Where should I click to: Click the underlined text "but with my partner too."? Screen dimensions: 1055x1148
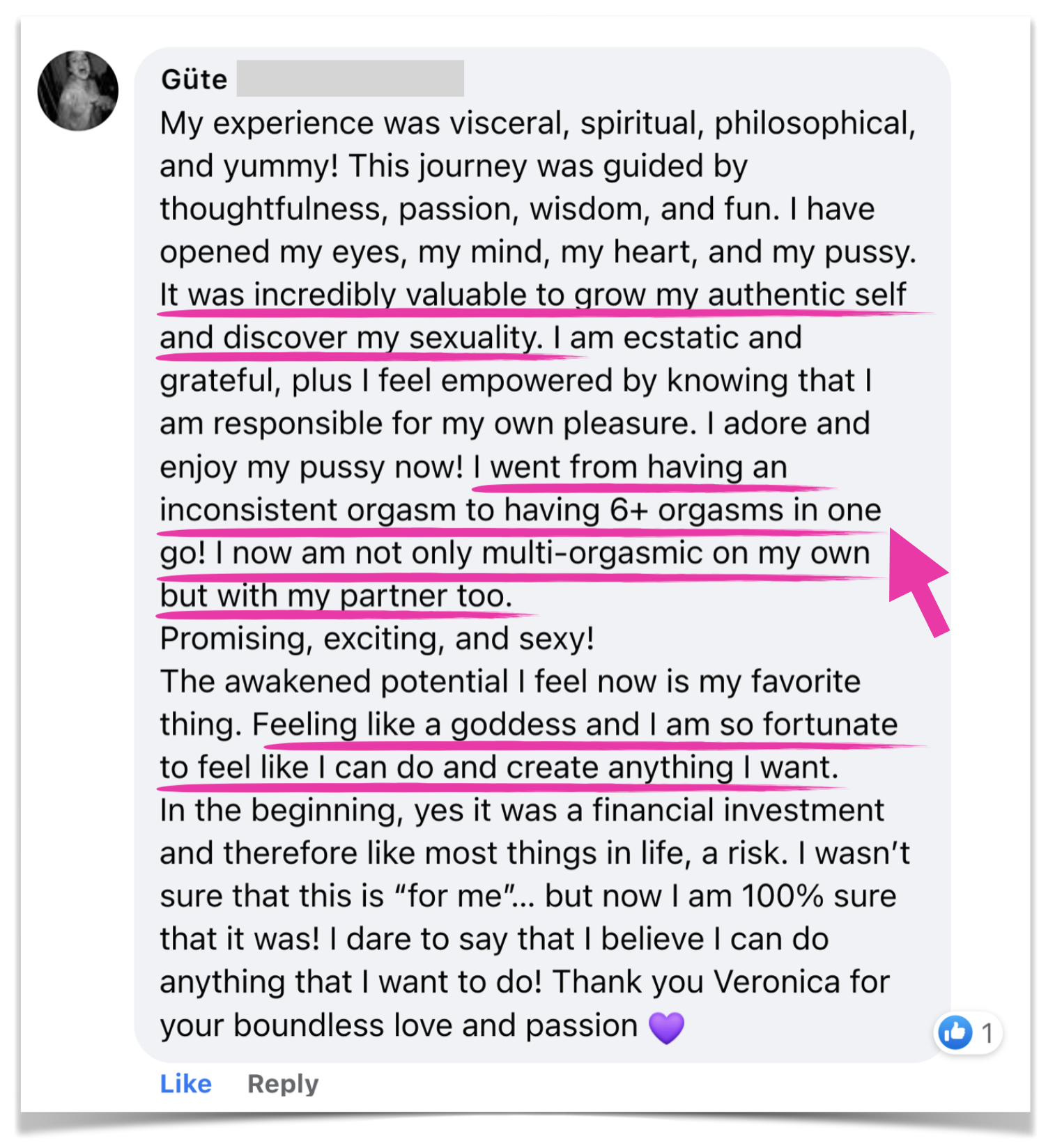pos(336,596)
